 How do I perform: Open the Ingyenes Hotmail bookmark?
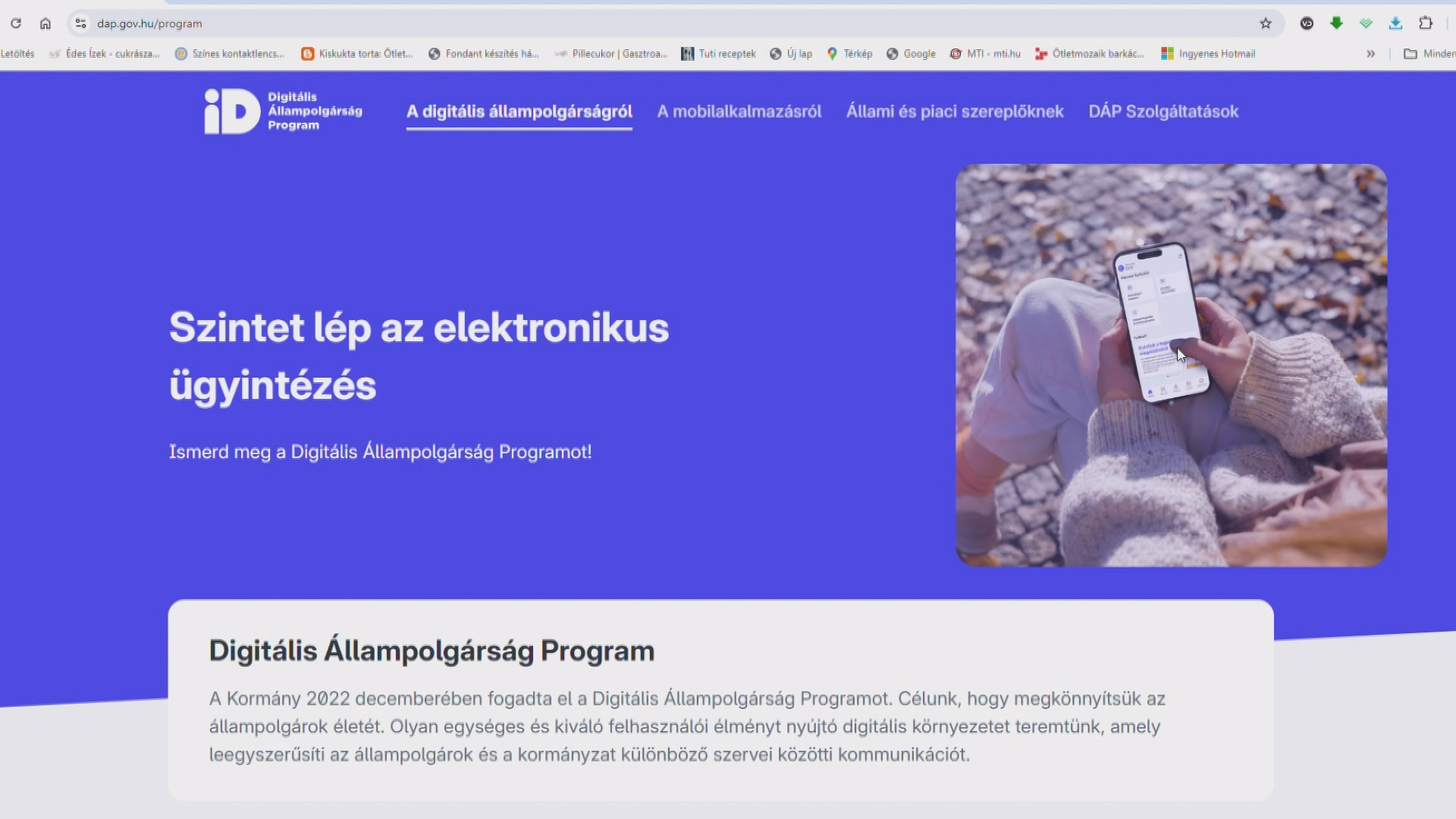(x=1208, y=54)
